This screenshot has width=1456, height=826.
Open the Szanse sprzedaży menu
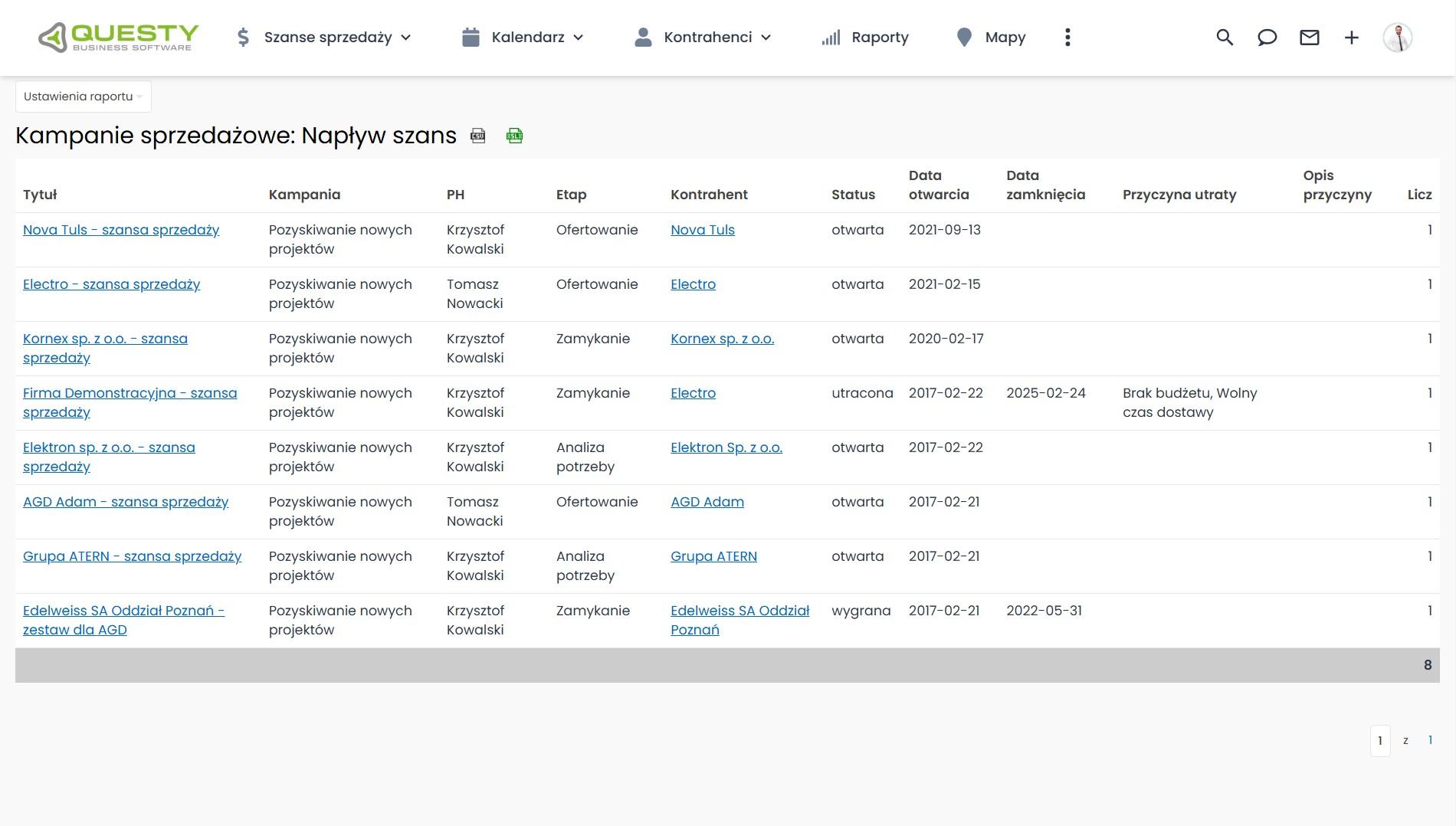[328, 38]
